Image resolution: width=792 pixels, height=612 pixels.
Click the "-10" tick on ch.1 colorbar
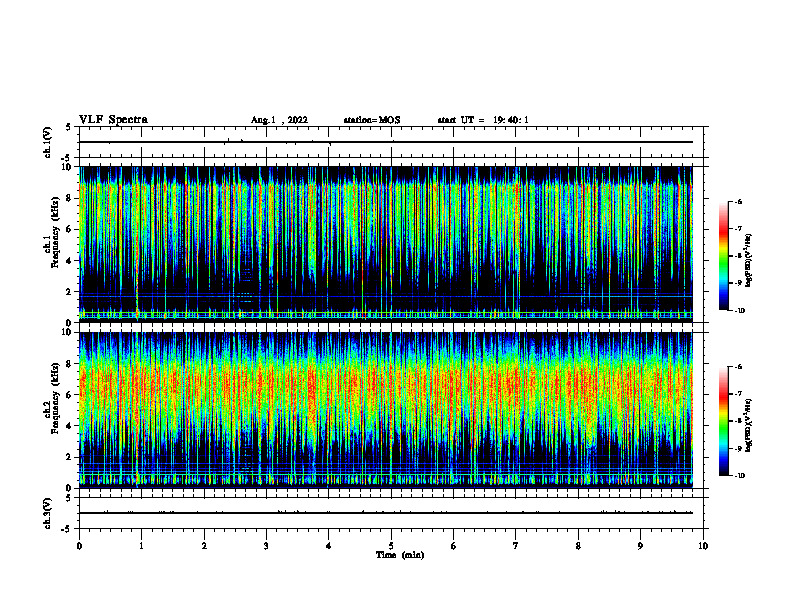740,310
